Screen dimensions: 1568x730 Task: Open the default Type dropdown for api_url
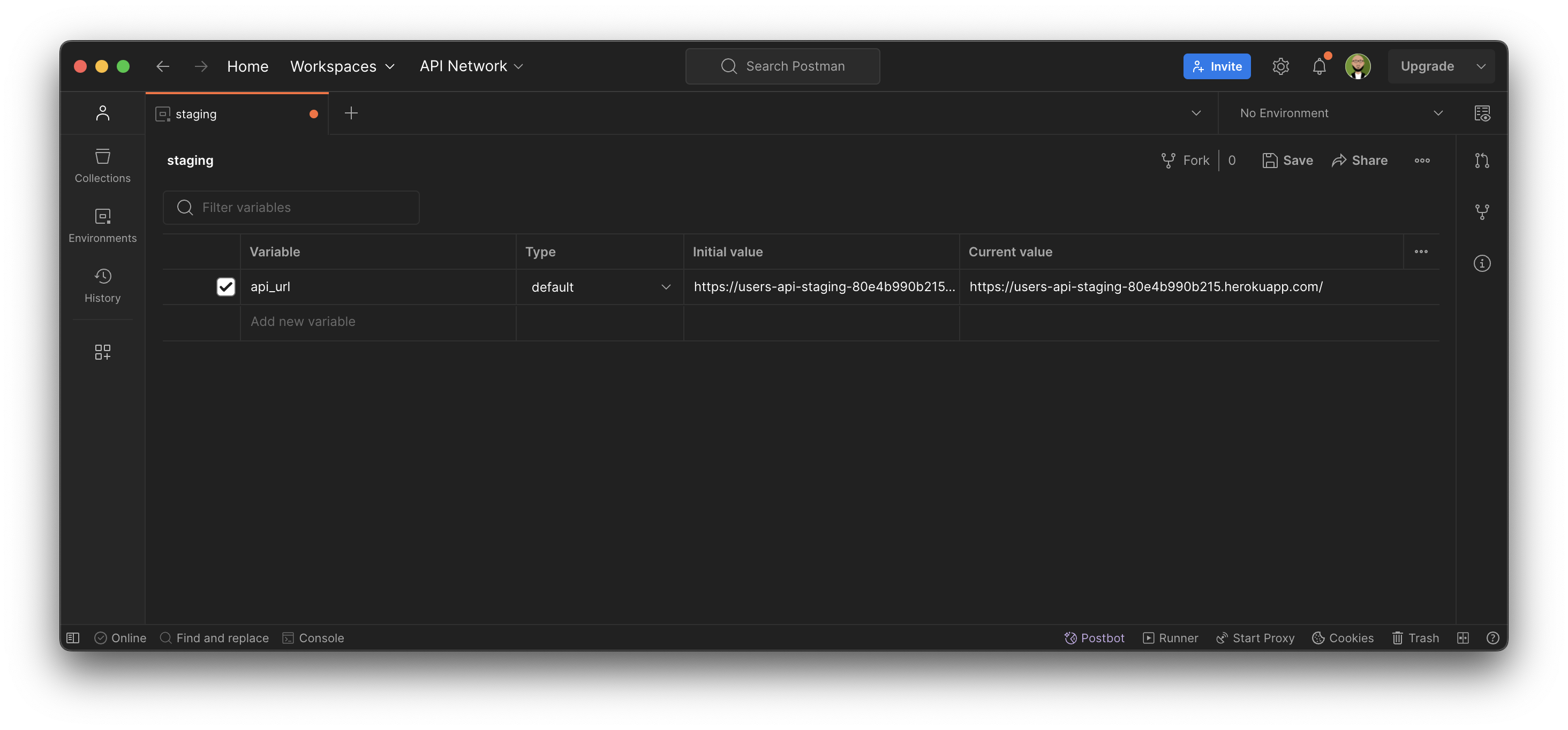tap(600, 286)
